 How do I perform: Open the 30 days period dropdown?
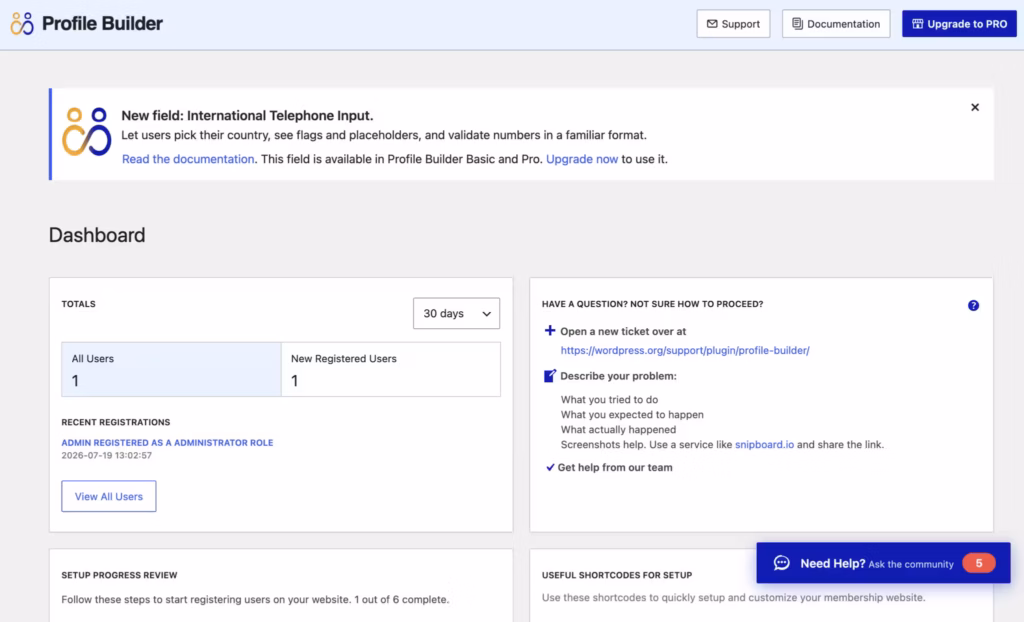pos(456,314)
